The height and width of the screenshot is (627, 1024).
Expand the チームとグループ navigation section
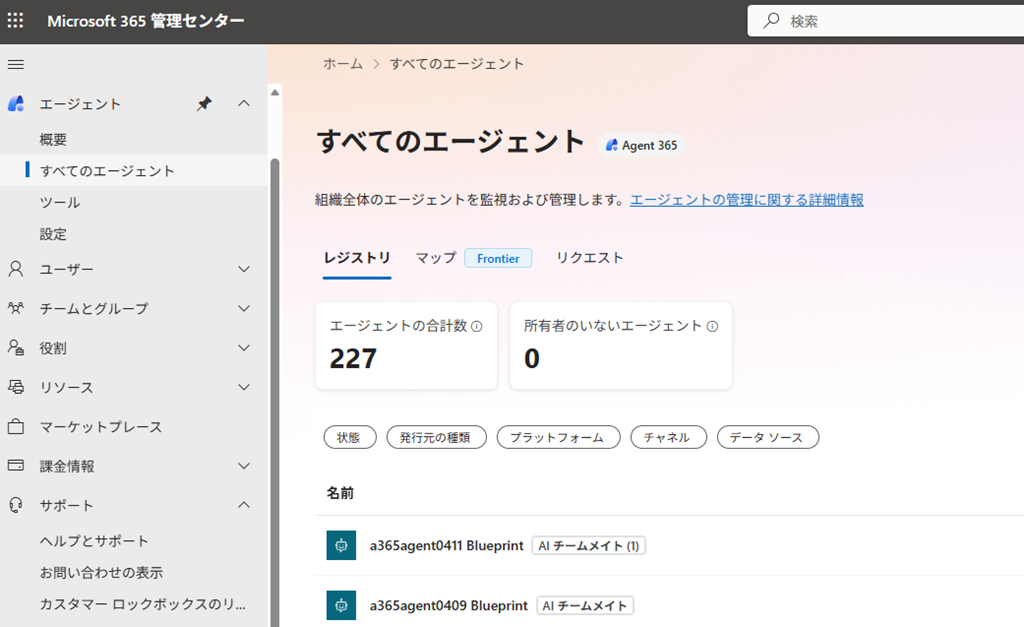click(x=244, y=308)
